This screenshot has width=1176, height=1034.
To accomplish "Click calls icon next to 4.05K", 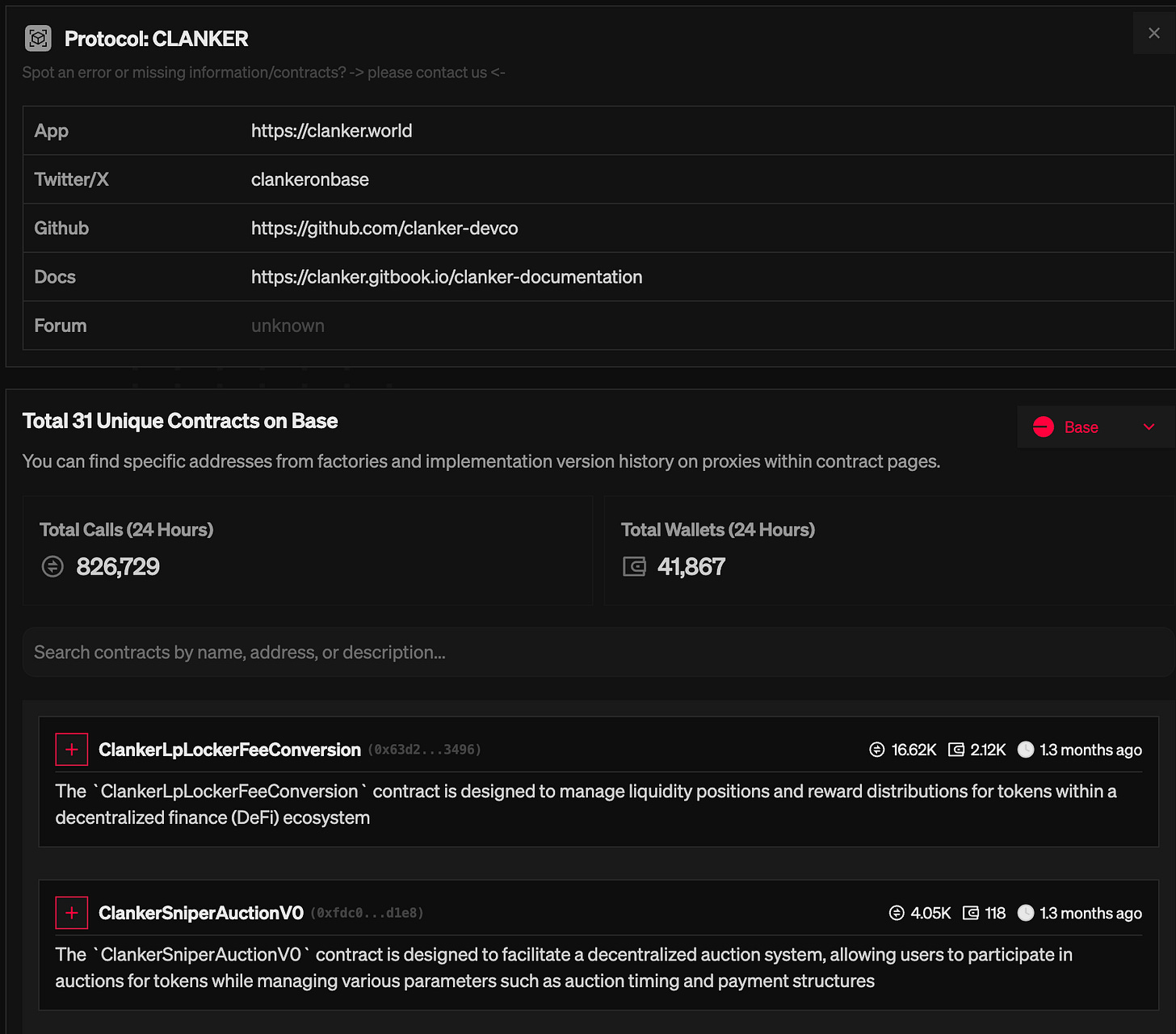I will (x=897, y=913).
